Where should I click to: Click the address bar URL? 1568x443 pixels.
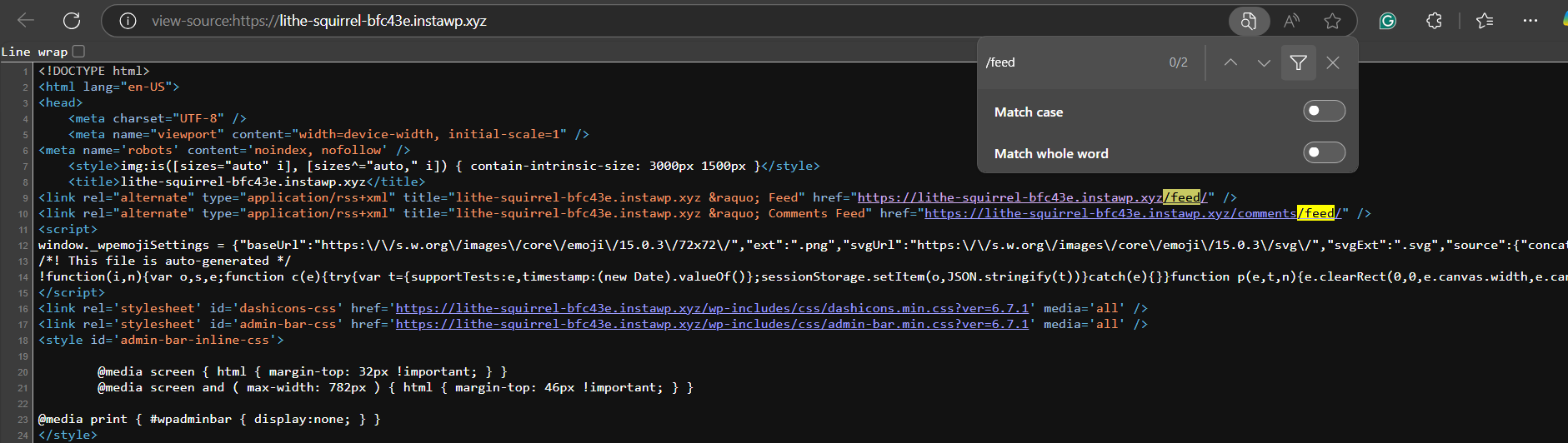coord(319,21)
